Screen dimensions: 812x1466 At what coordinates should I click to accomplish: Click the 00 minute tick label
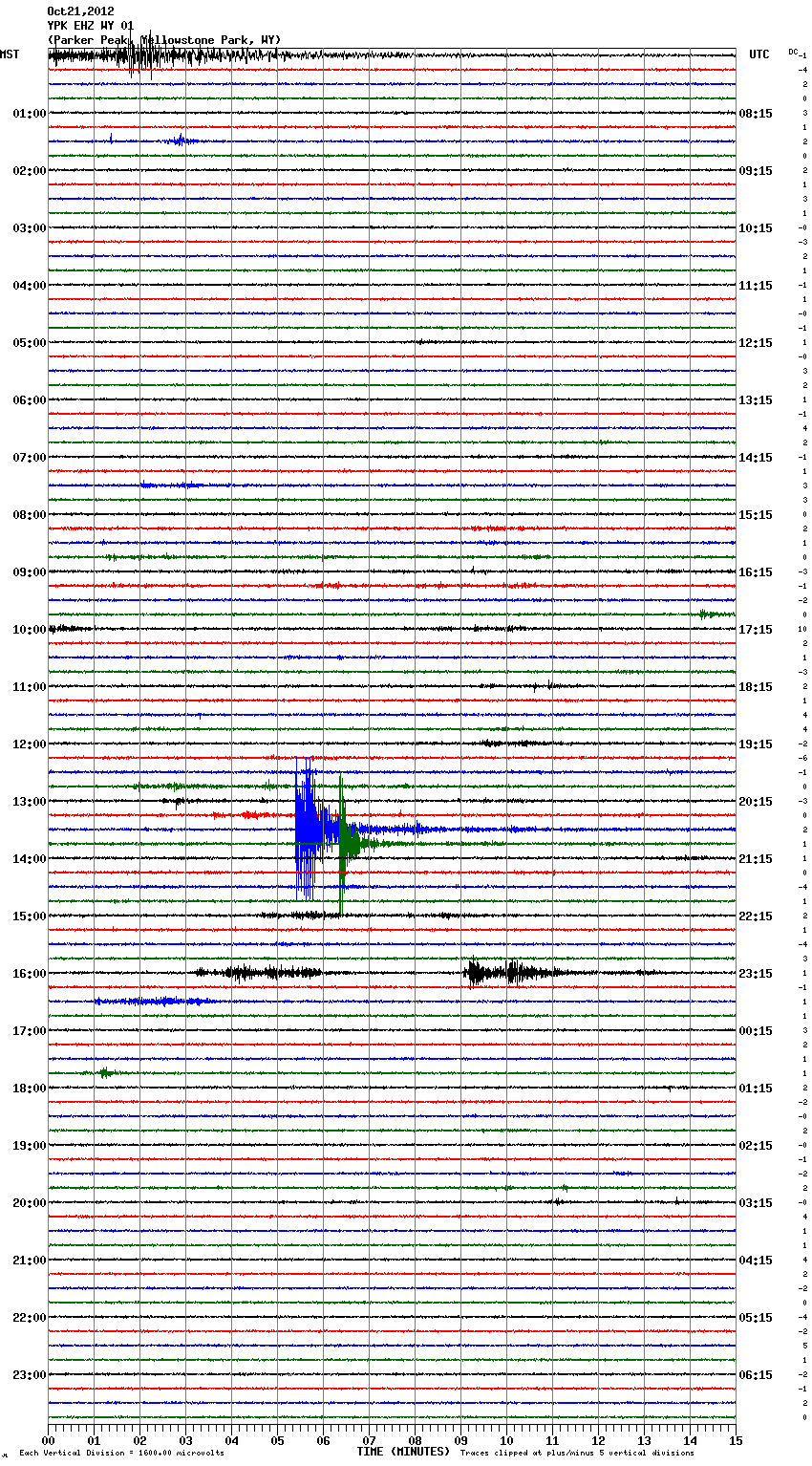(48, 1440)
